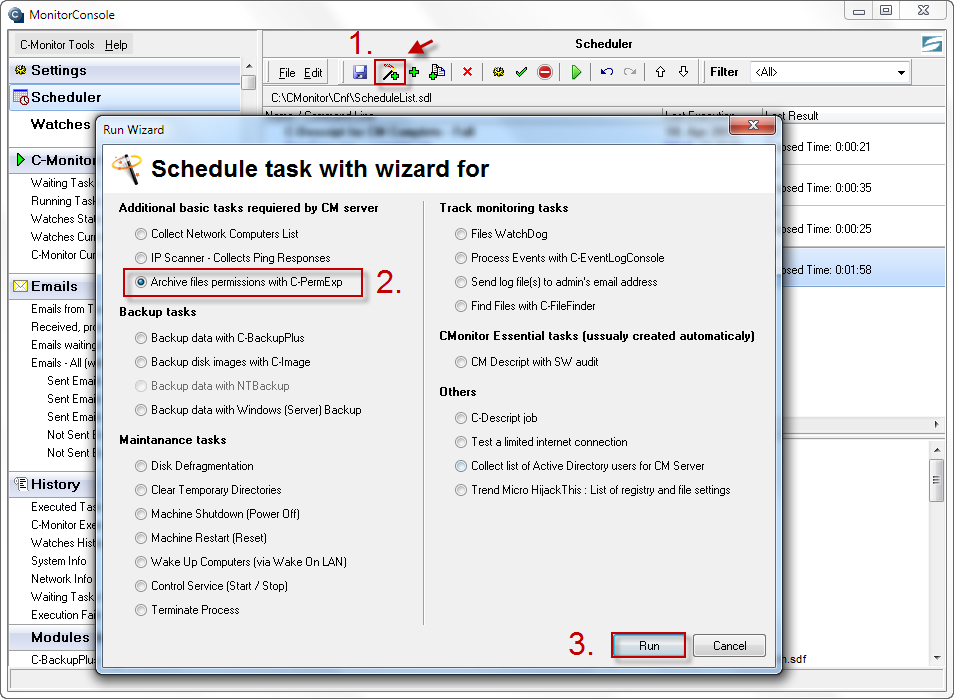Select Collect list of Active Directory users
The image size is (954, 699).
580,466
